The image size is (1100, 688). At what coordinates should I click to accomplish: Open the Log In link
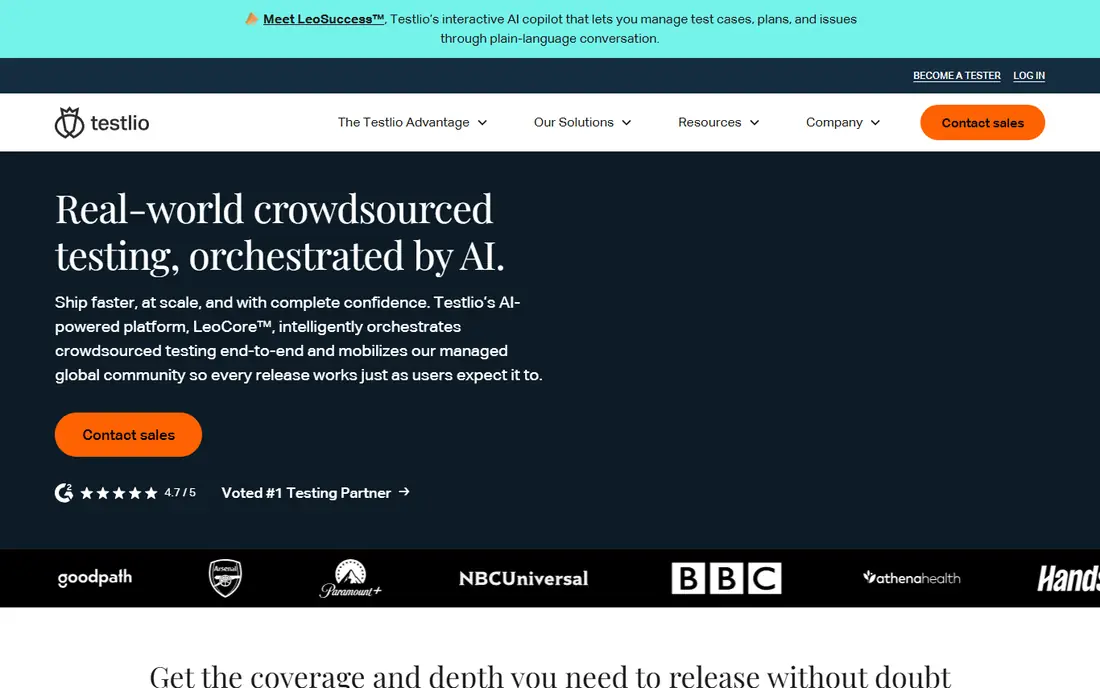point(1029,76)
